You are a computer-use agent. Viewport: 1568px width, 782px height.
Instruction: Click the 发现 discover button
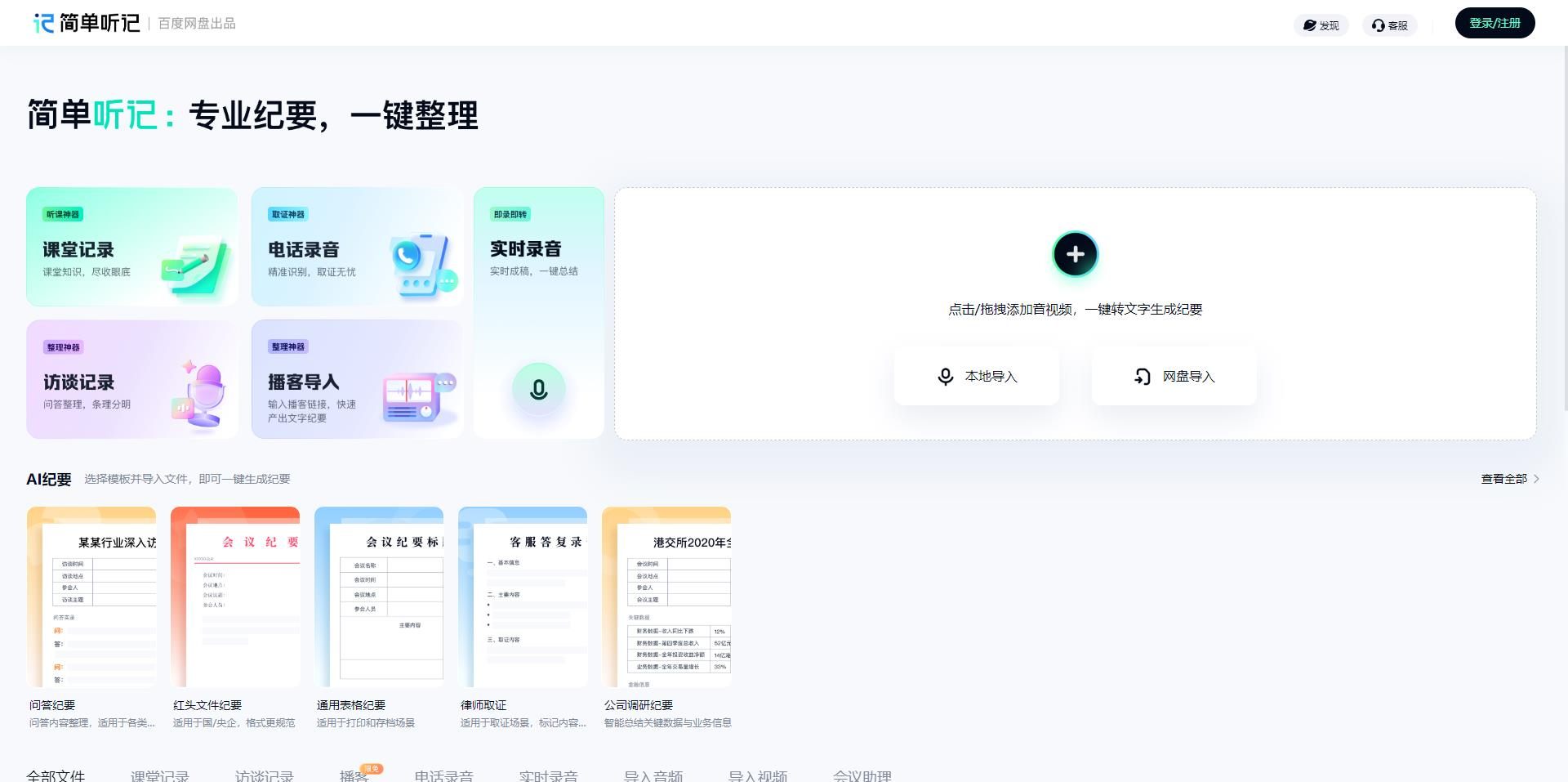(1321, 25)
